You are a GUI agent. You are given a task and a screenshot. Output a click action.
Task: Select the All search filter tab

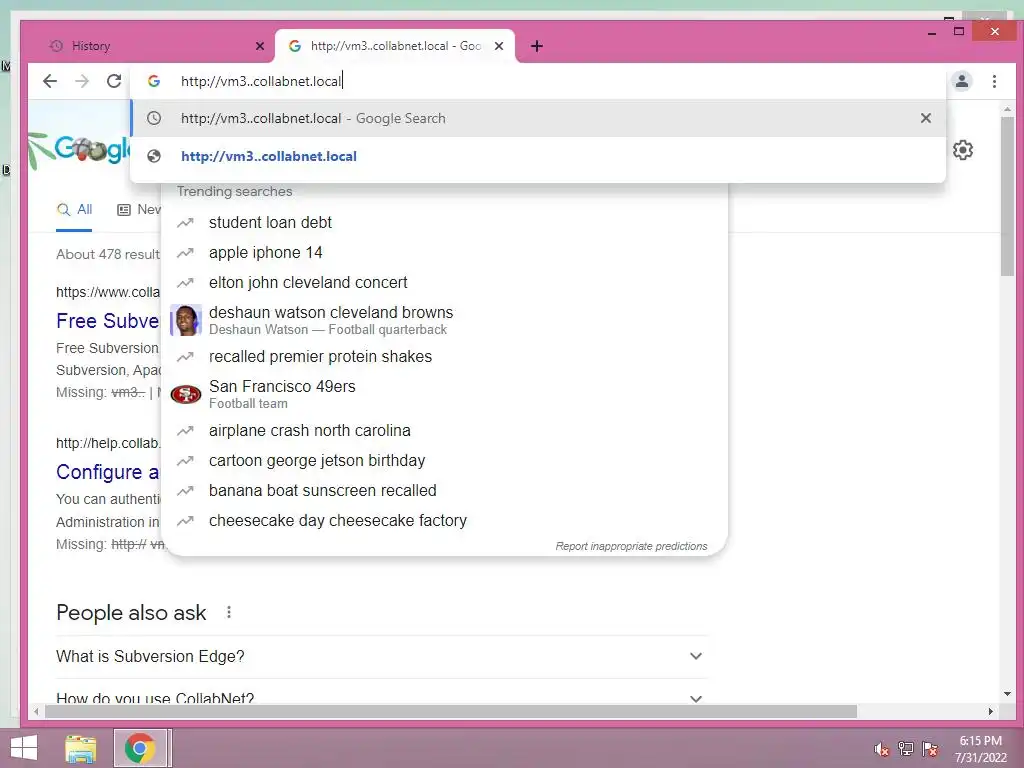74,210
